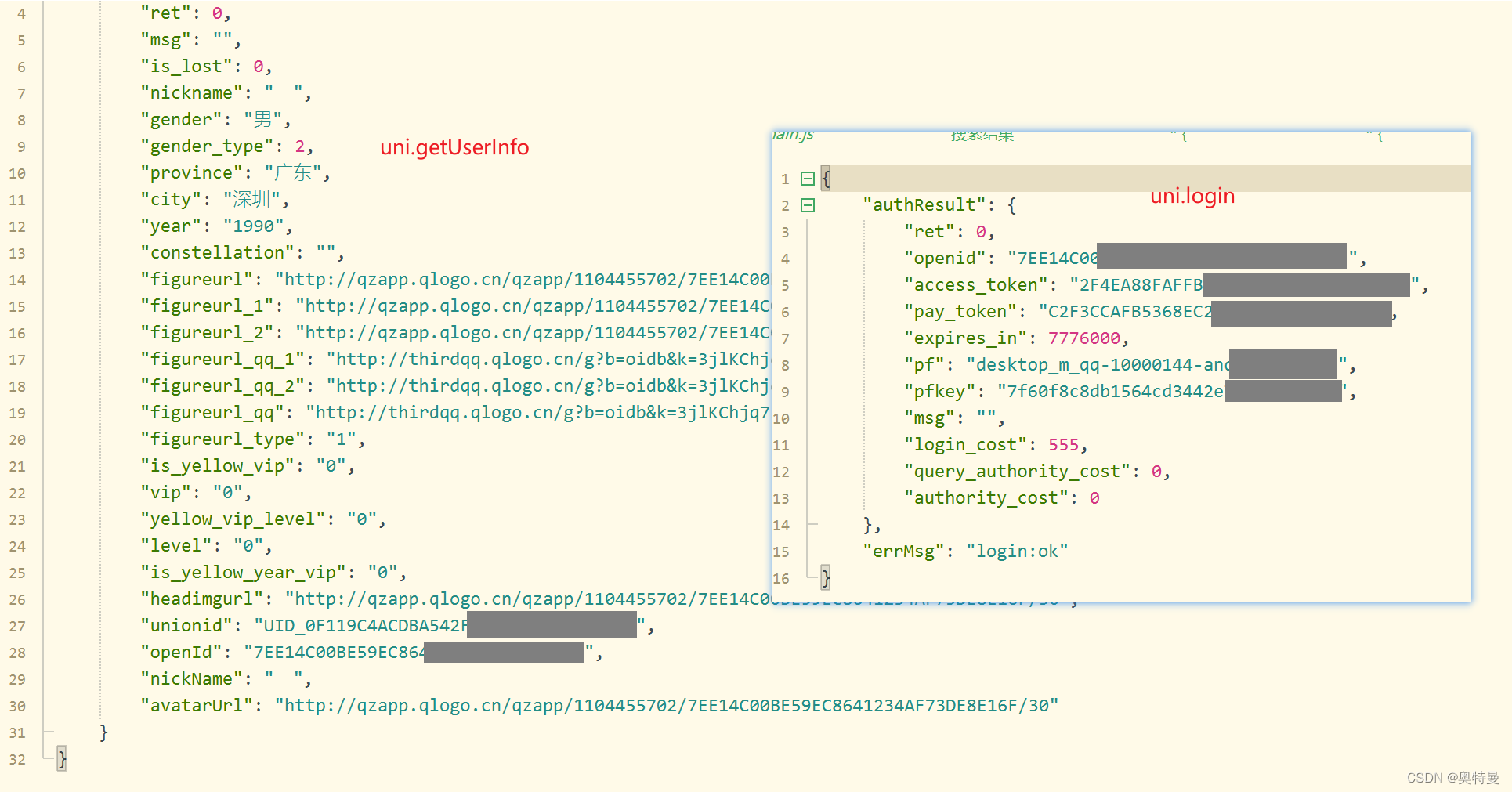Click the "query_authority_cost" key

[1017, 472]
